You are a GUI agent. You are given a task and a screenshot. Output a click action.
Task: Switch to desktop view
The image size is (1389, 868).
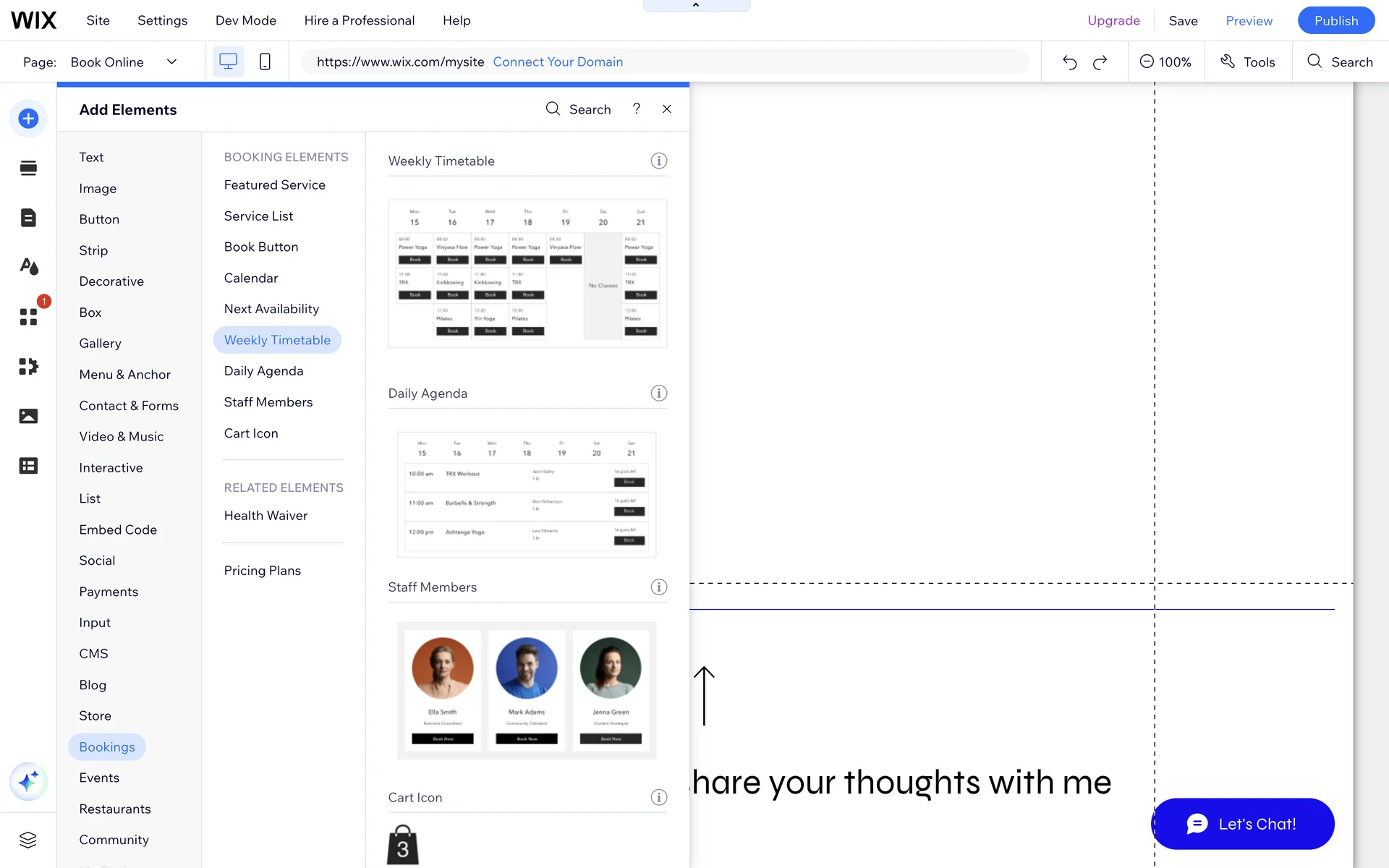(x=228, y=62)
